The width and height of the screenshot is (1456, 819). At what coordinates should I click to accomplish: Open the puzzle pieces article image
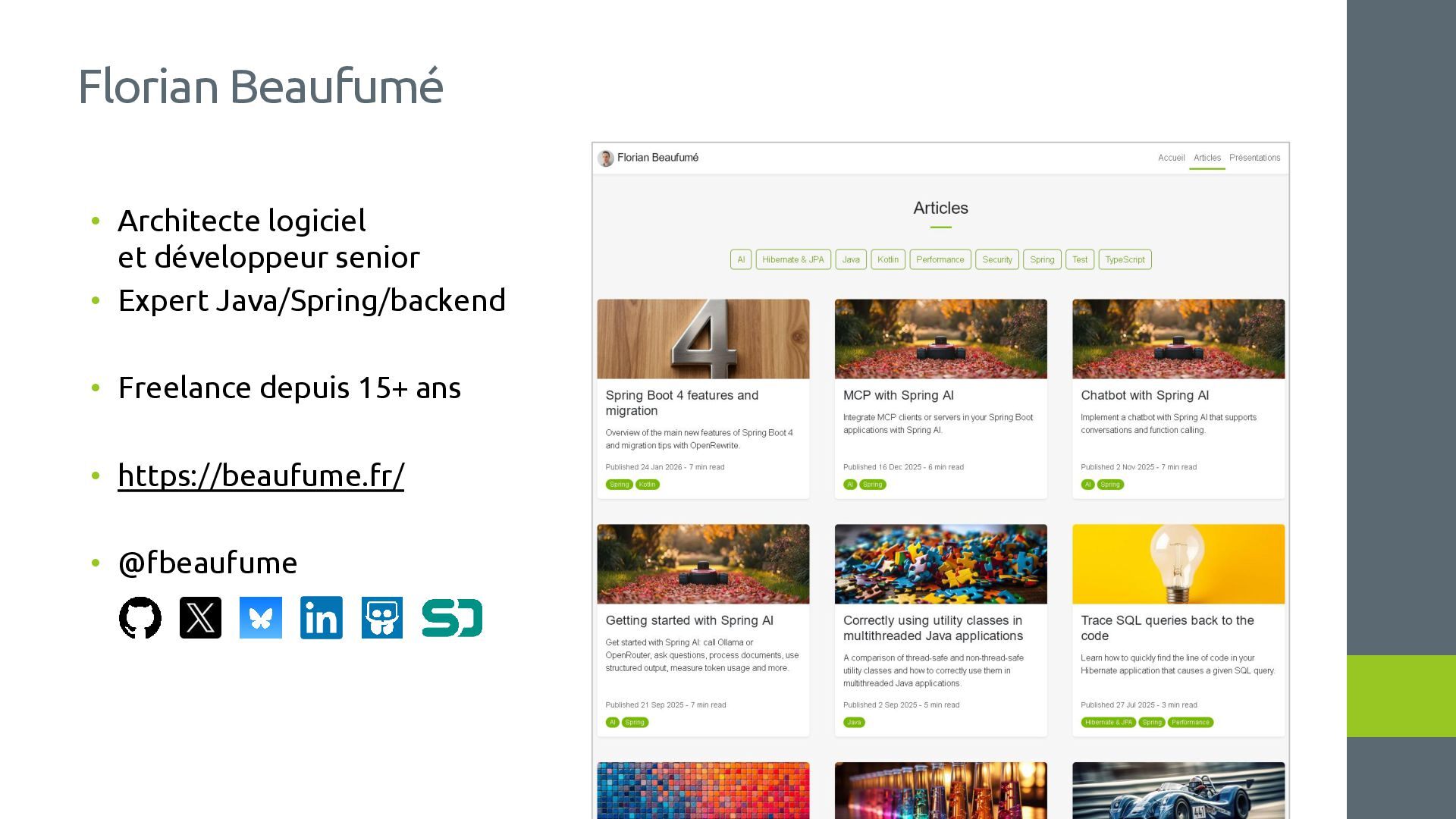940,564
